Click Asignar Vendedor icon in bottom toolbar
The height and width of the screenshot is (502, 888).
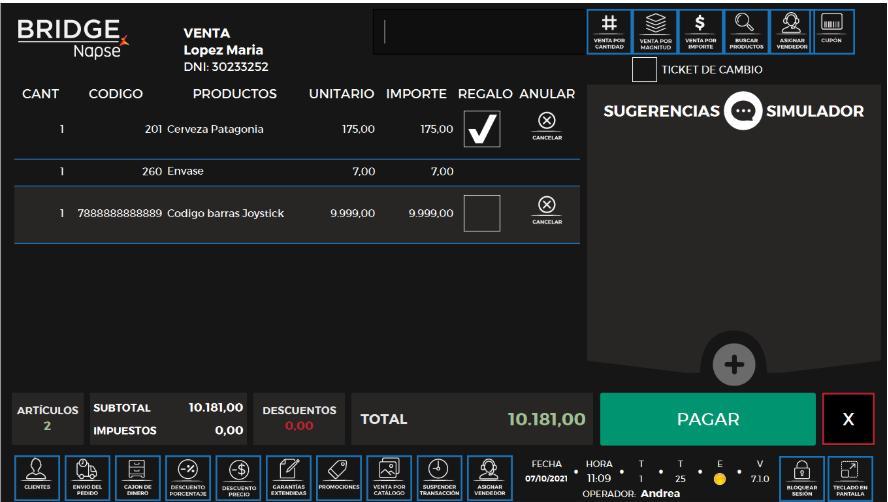pyautogui.click(x=490, y=478)
